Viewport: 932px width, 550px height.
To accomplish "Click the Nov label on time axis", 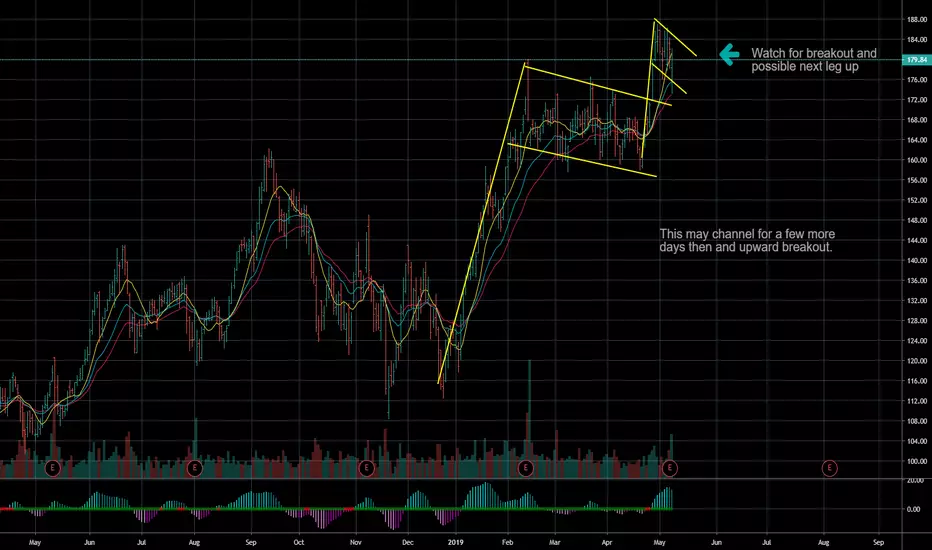I will (355, 542).
